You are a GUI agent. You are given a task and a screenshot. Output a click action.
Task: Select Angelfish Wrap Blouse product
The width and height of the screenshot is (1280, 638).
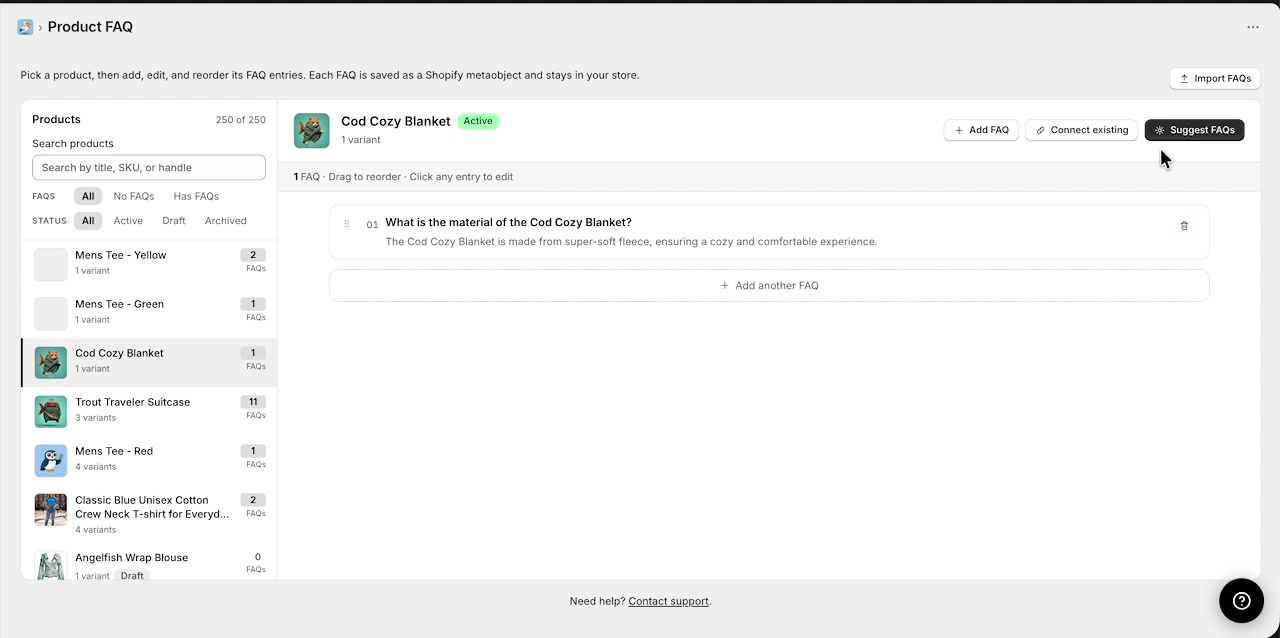tap(149, 563)
